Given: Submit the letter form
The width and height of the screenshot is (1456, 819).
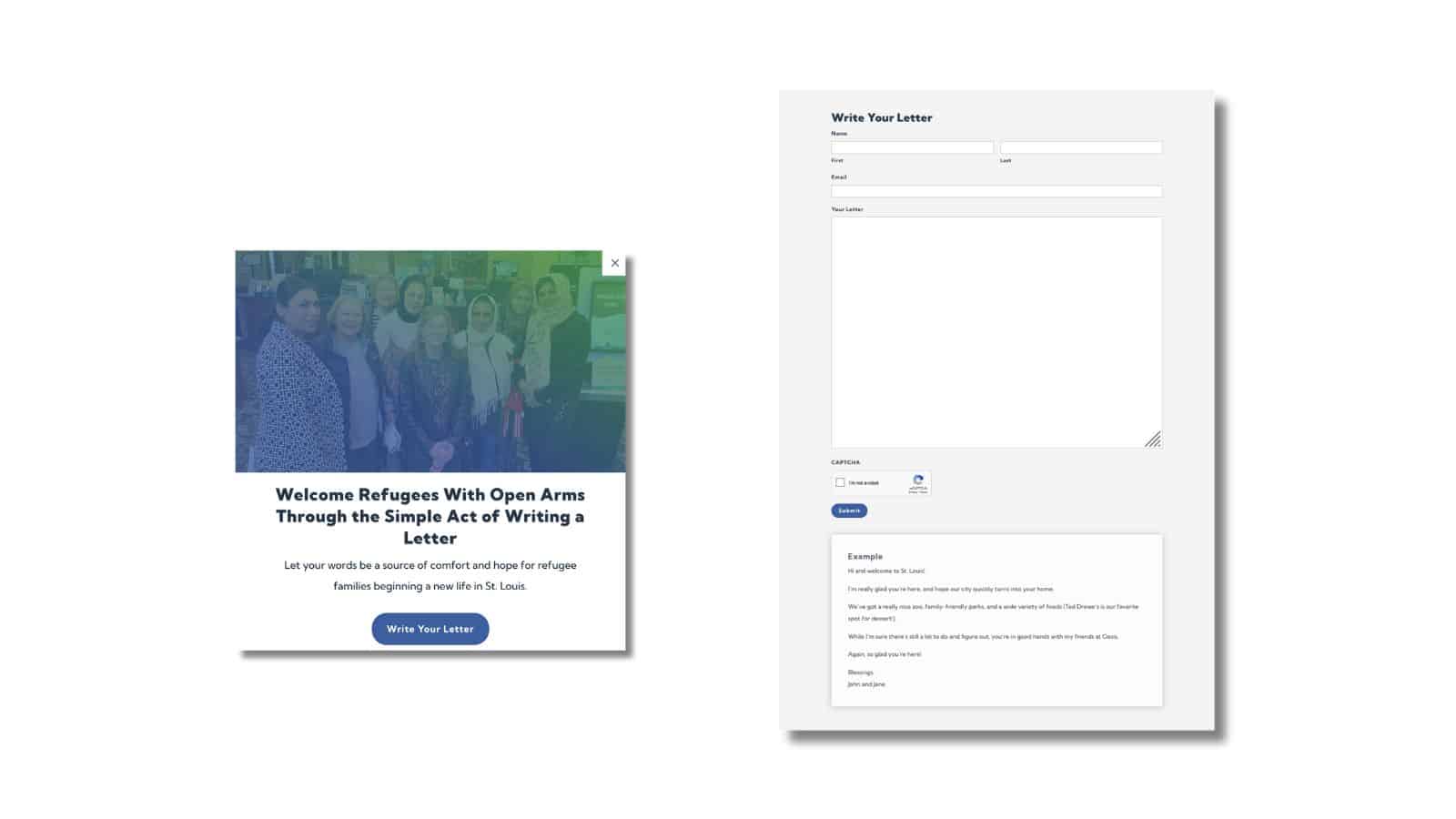Looking at the screenshot, I should (848, 511).
